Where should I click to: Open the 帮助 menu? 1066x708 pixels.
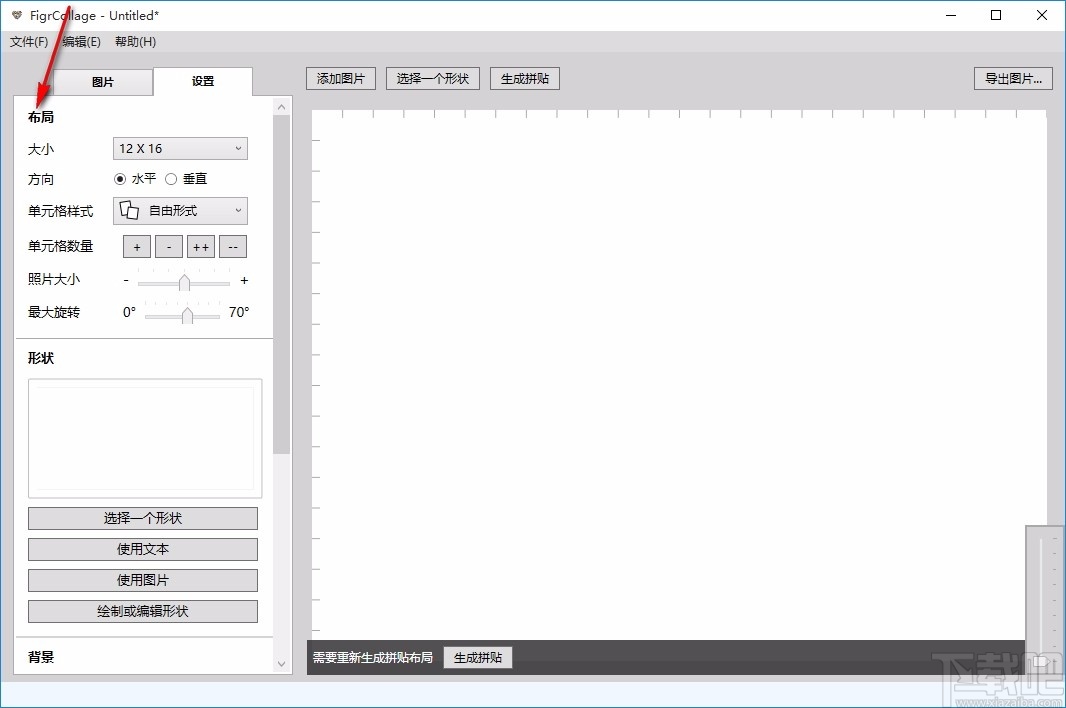coord(133,41)
